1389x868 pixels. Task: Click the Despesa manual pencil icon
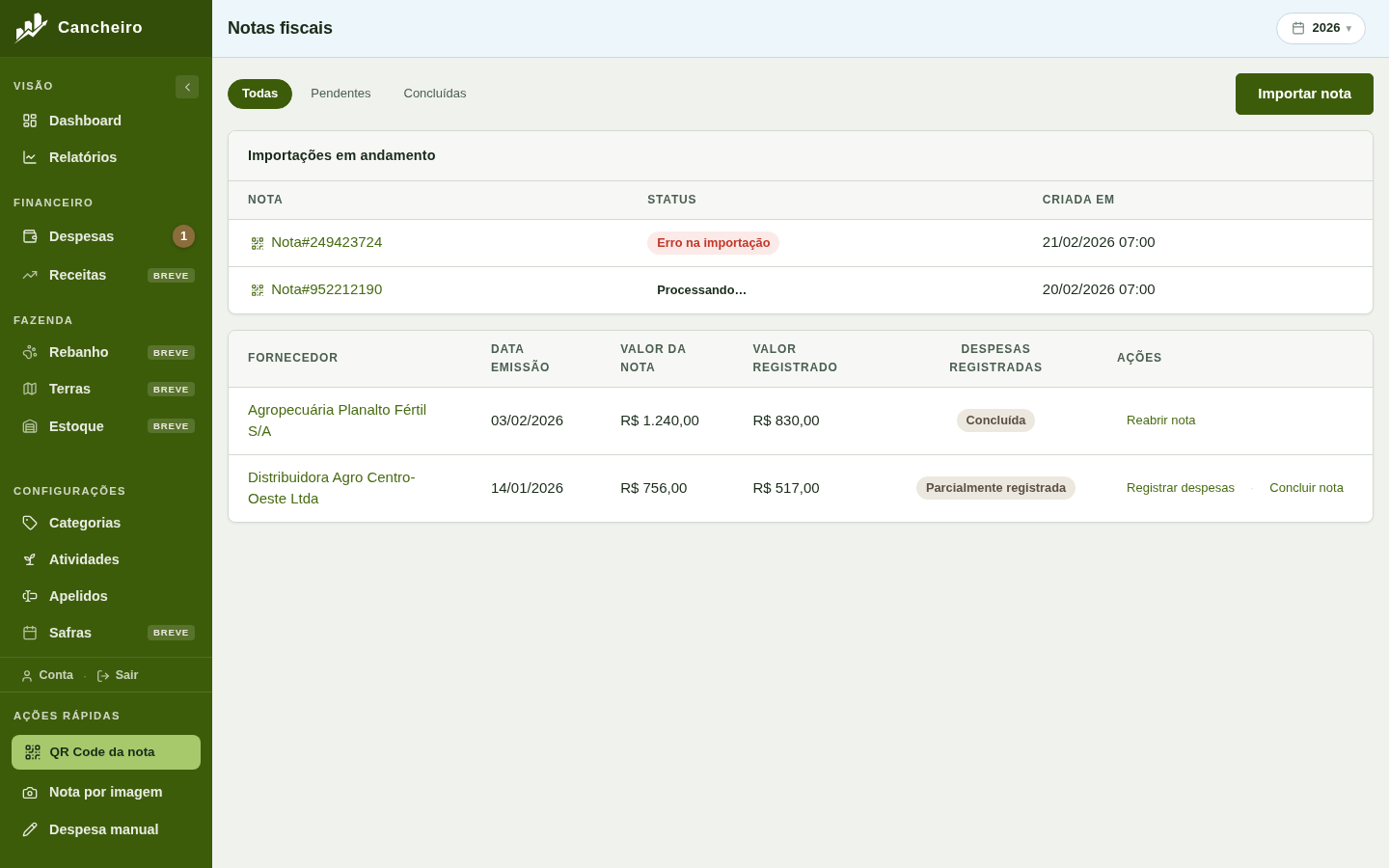click(30, 829)
